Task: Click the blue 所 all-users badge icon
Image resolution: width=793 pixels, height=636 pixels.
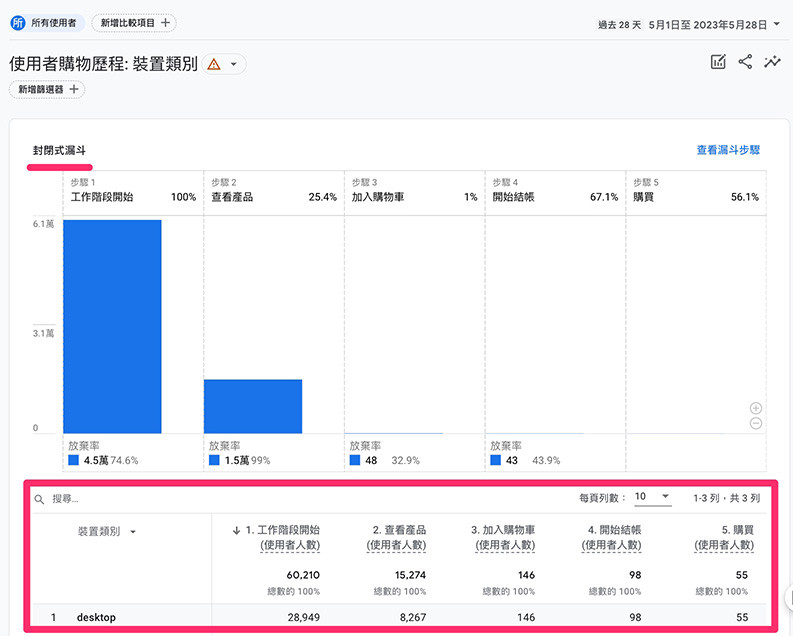Action: coord(18,23)
